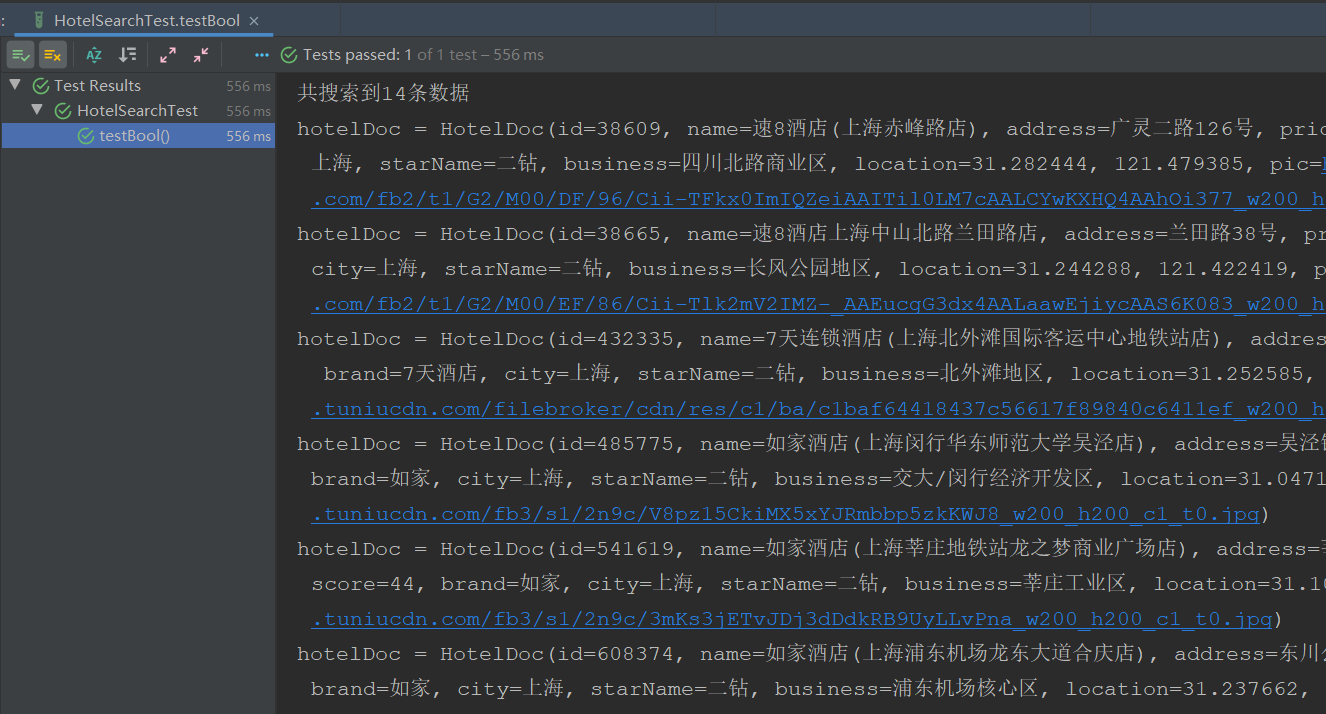Image resolution: width=1326 pixels, height=714 pixels.
Task: Click the hotelDoc line with id=608374
Action: (x=811, y=654)
